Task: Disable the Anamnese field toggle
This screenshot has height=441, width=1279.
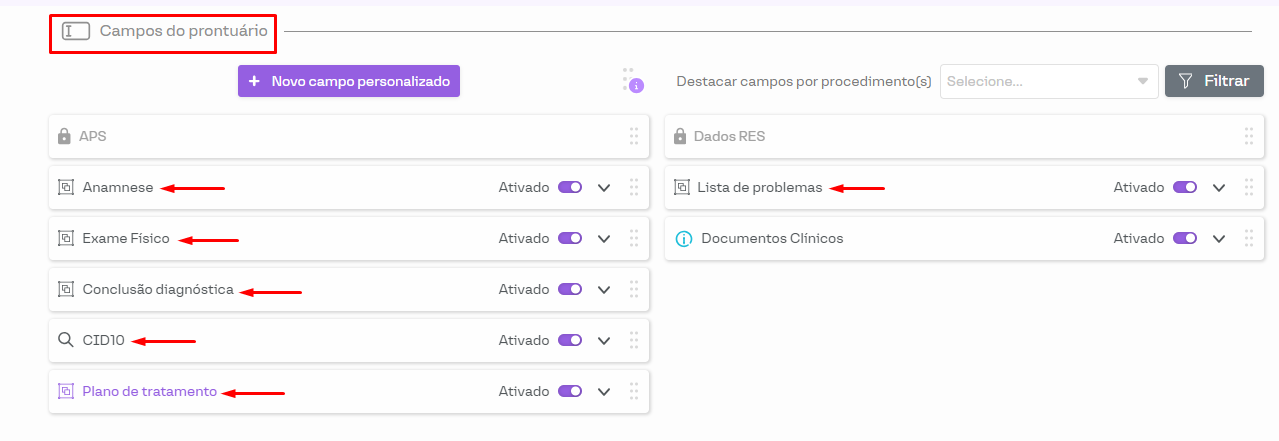Action: click(x=570, y=187)
